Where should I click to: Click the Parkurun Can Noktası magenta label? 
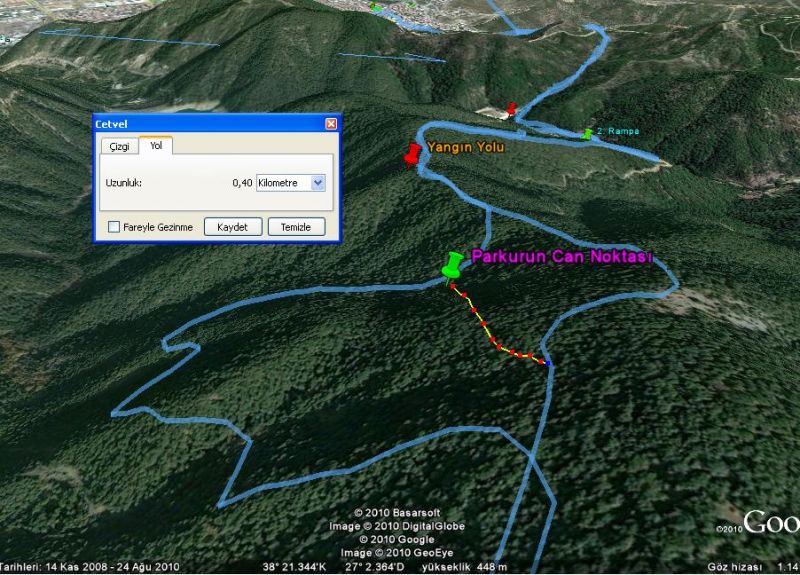[x=561, y=257]
